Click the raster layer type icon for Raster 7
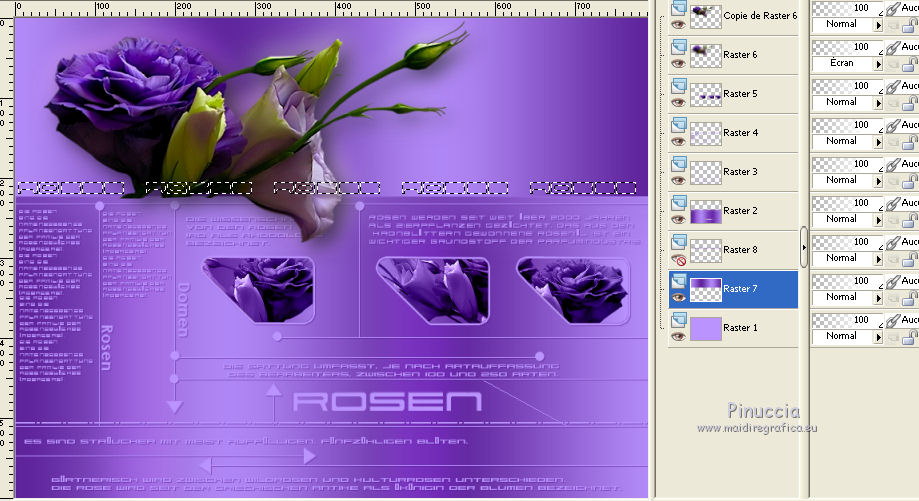Viewport: 919px width, 501px height. (x=679, y=281)
